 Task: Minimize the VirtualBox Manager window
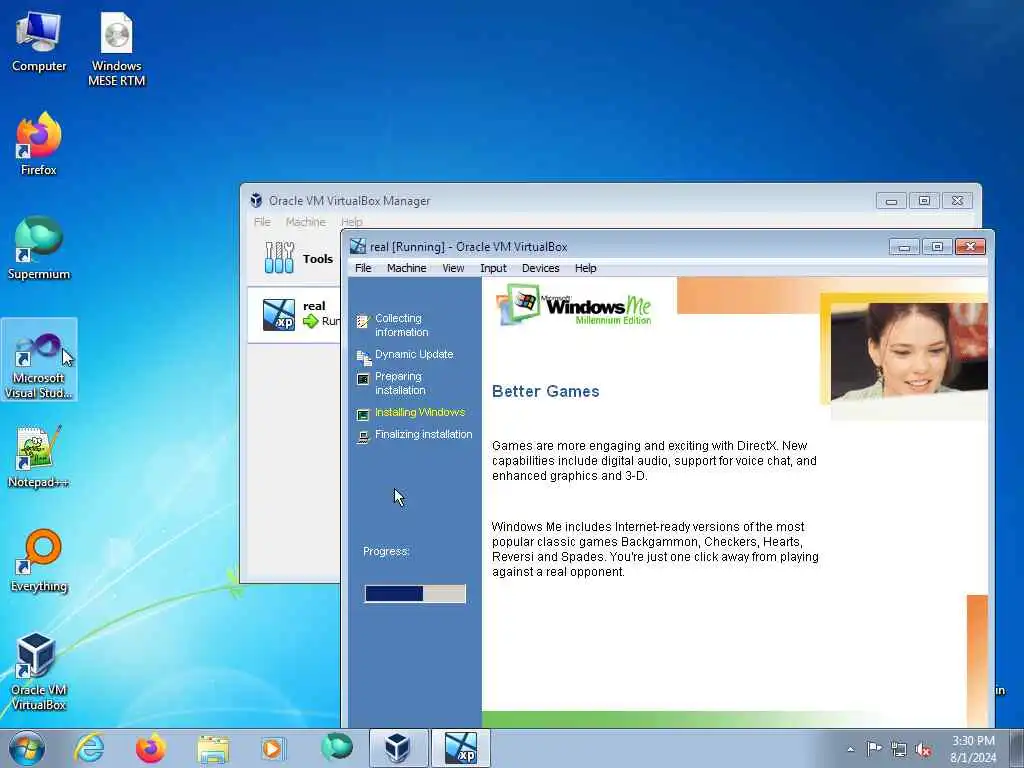pyautogui.click(x=891, y=201)
